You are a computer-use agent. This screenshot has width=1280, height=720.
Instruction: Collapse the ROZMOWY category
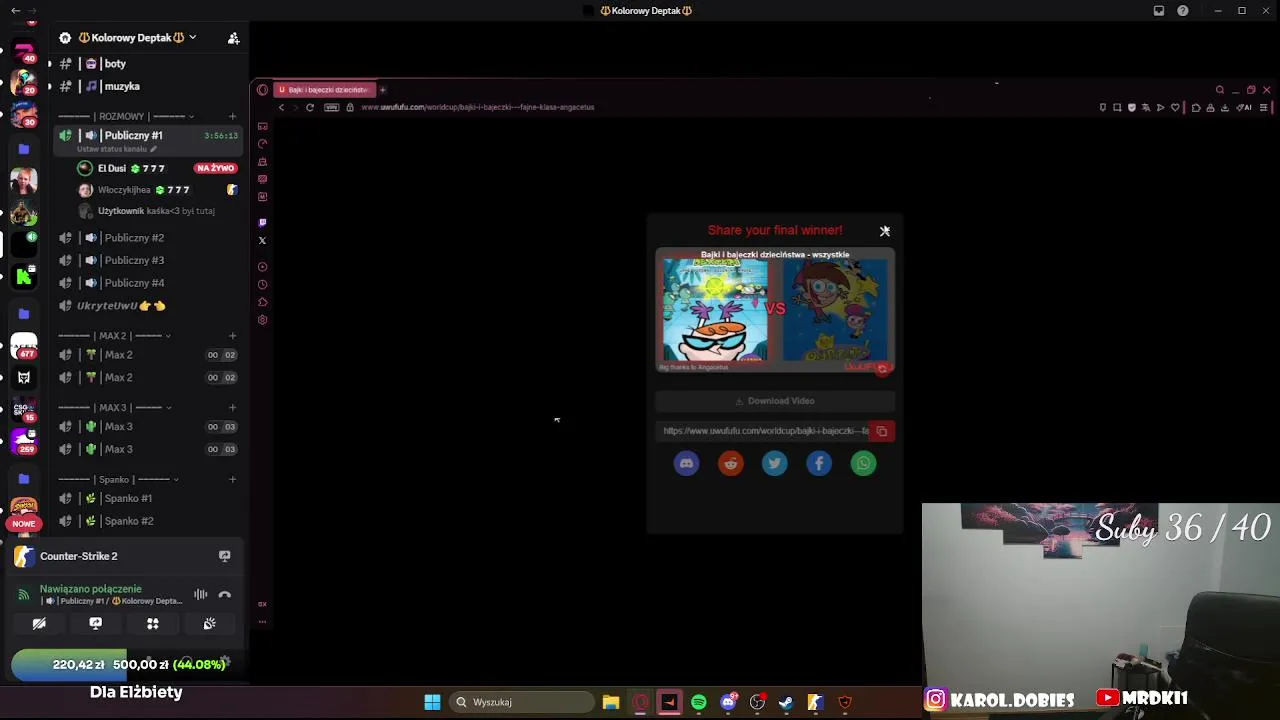pyautogui.click(x=126, y=116)
